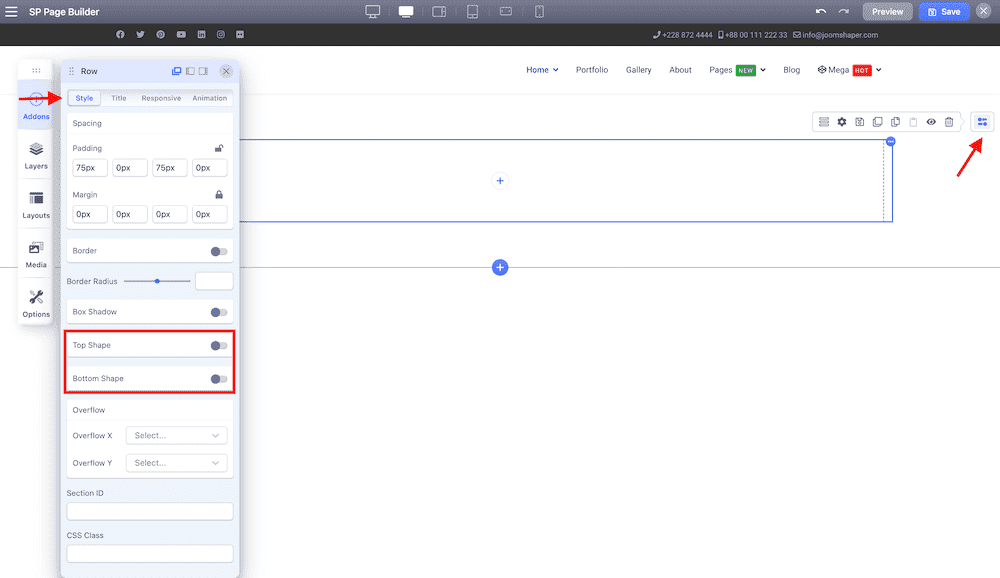Open the Portfolio menu item

(x=592, y=70)
